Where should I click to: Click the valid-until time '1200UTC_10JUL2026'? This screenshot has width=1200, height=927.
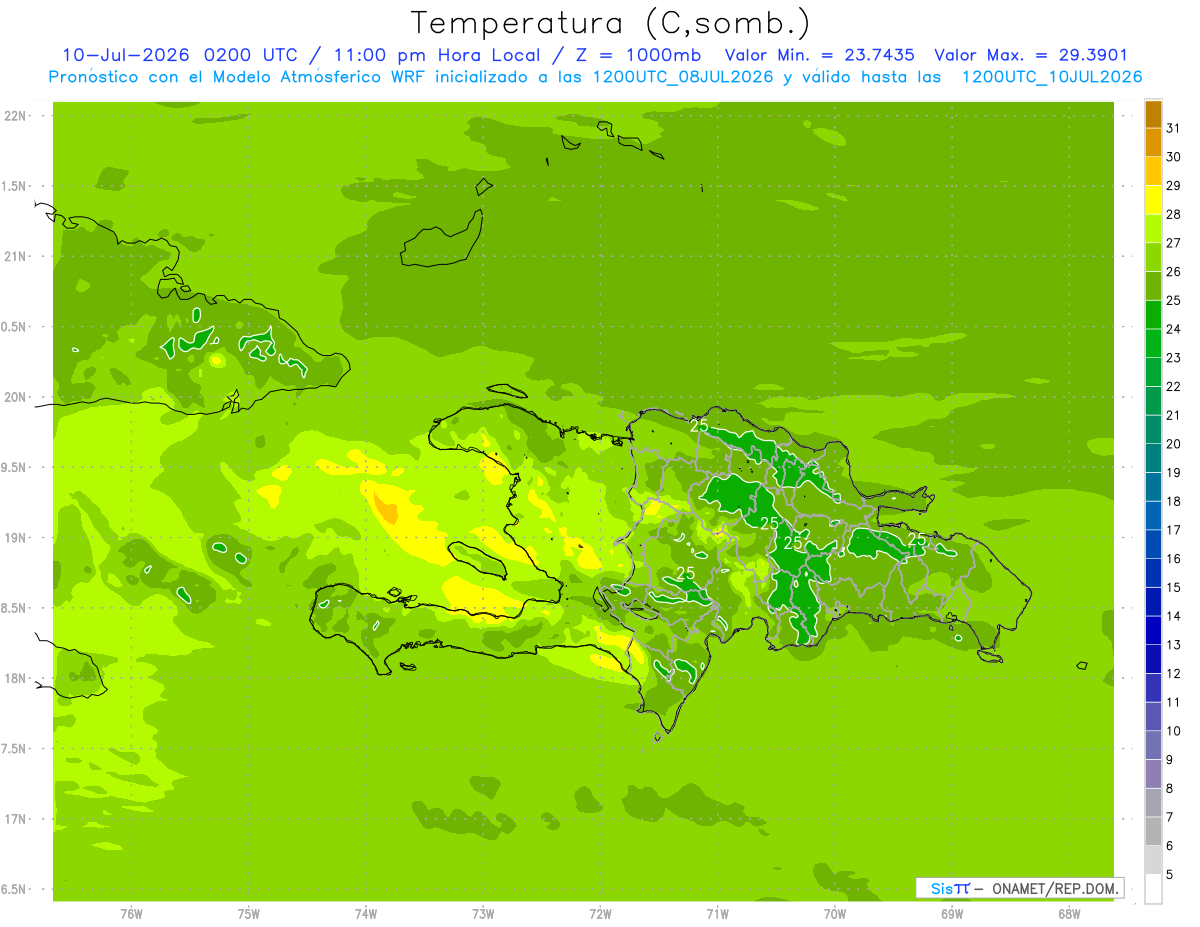1051,77
